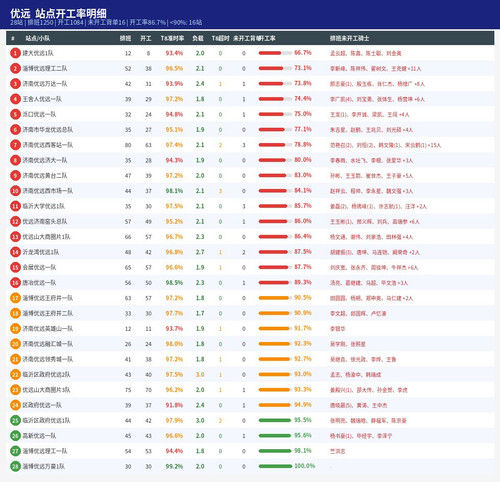Click the 排班 column header
500x482 pixels.
pos(125,38)
